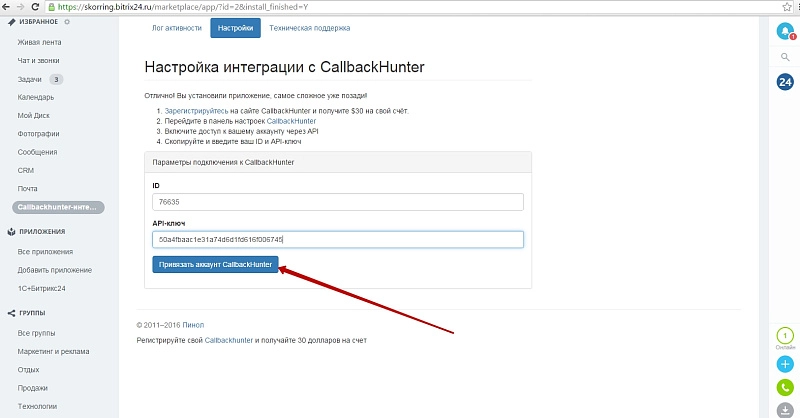Open favorites settings gear icon
This screenshot has width=800, height=418.
click(66, 20)
